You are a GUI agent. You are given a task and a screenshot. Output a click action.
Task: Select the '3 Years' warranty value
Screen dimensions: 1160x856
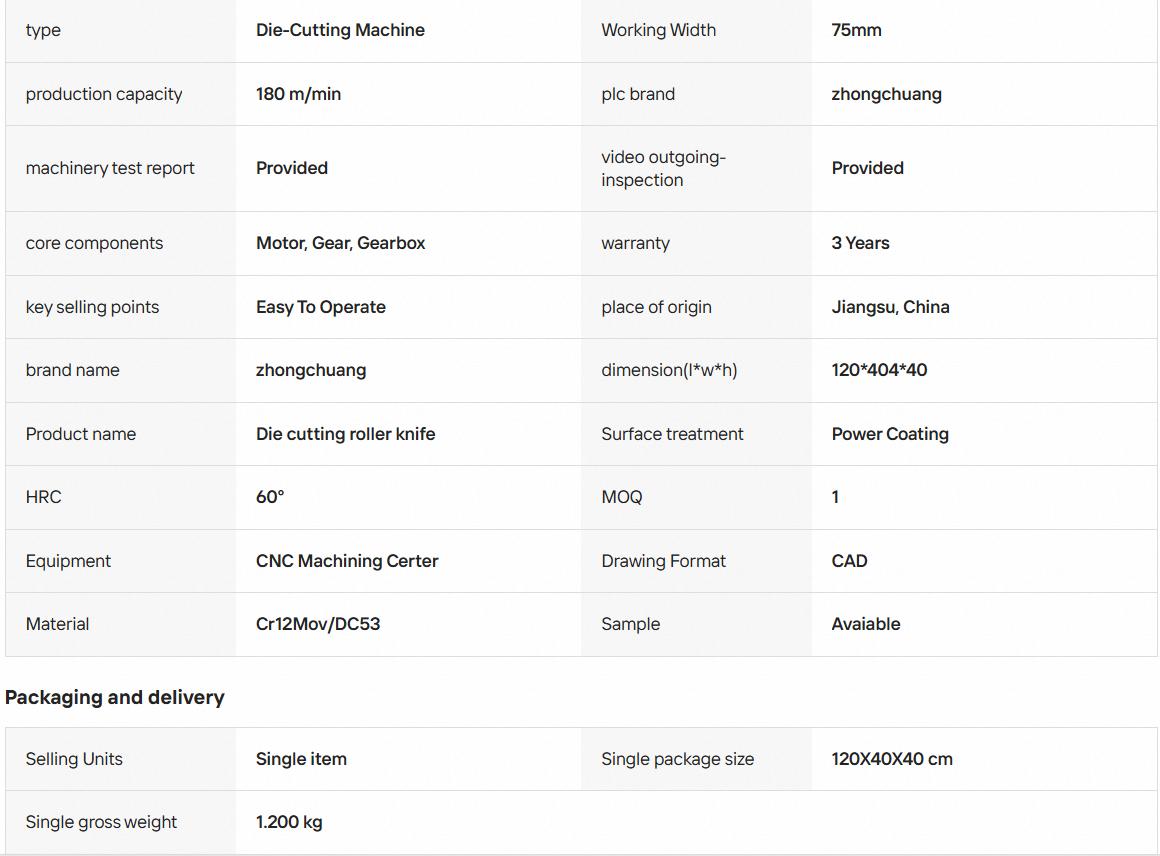pos(860,243)
